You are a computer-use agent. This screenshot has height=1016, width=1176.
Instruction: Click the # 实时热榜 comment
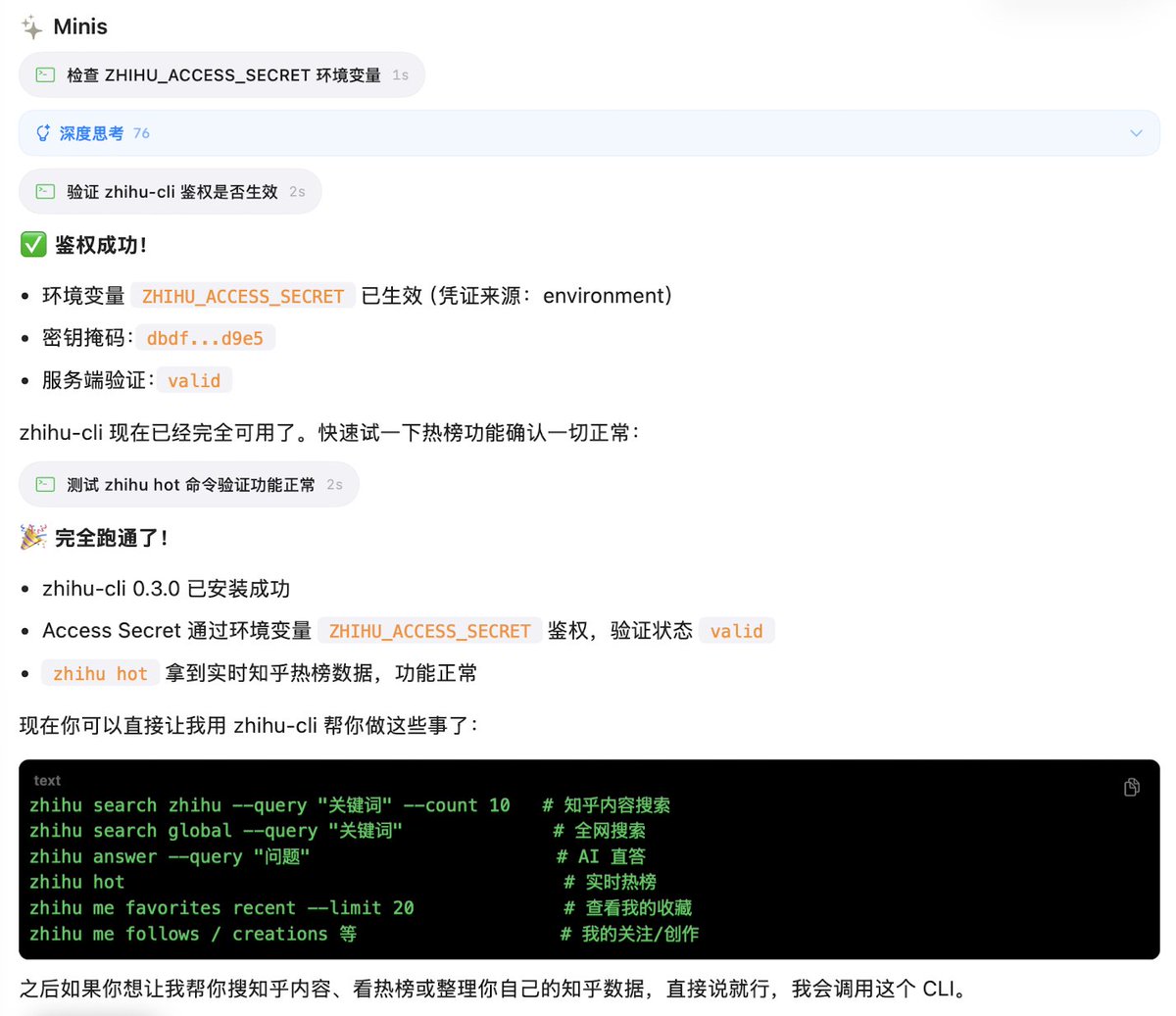[610, 882]
